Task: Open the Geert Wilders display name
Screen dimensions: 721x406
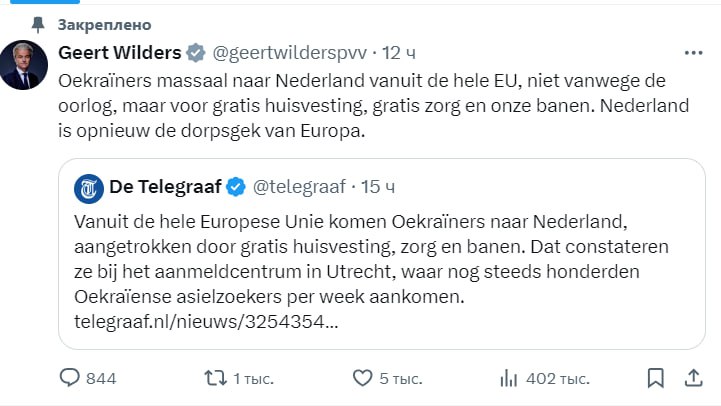Action: (120, 52)
